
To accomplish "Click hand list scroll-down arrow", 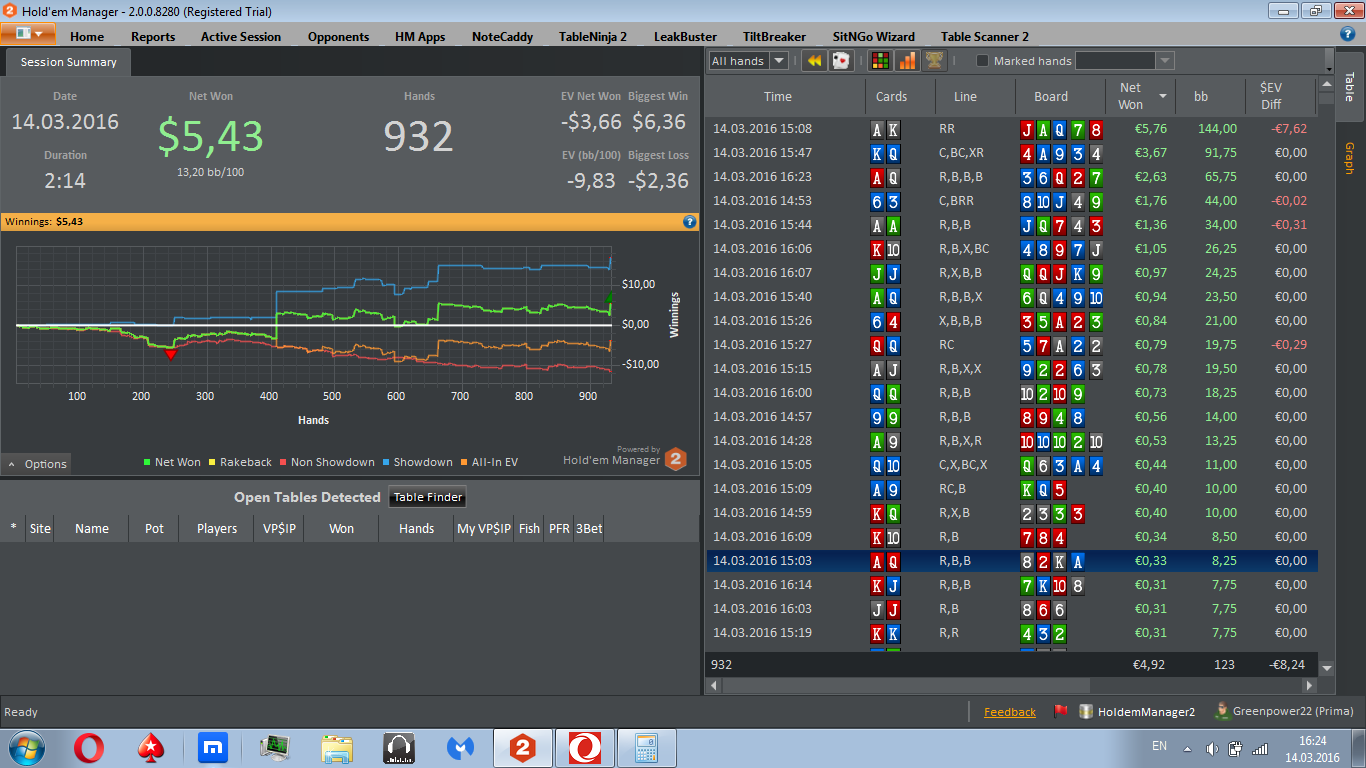I will coord(1327,667).
